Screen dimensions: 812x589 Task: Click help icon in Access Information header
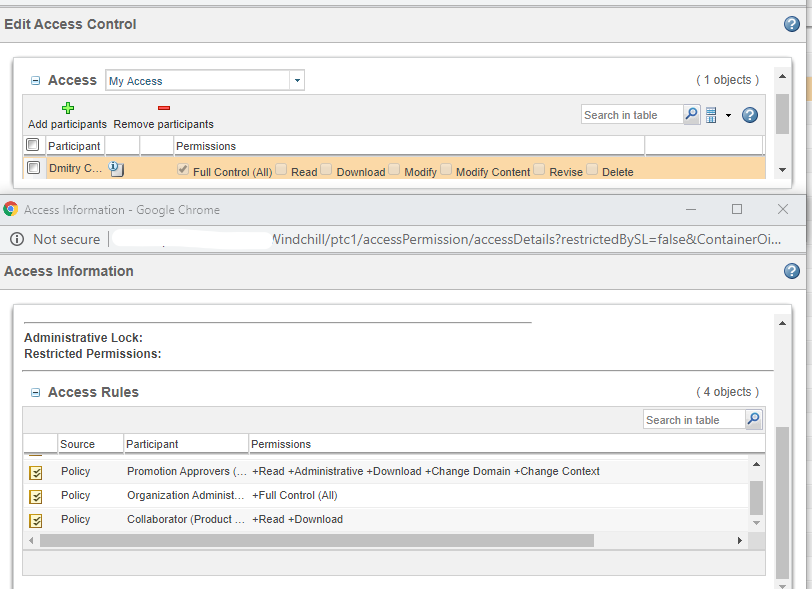[x=792, y=271]
